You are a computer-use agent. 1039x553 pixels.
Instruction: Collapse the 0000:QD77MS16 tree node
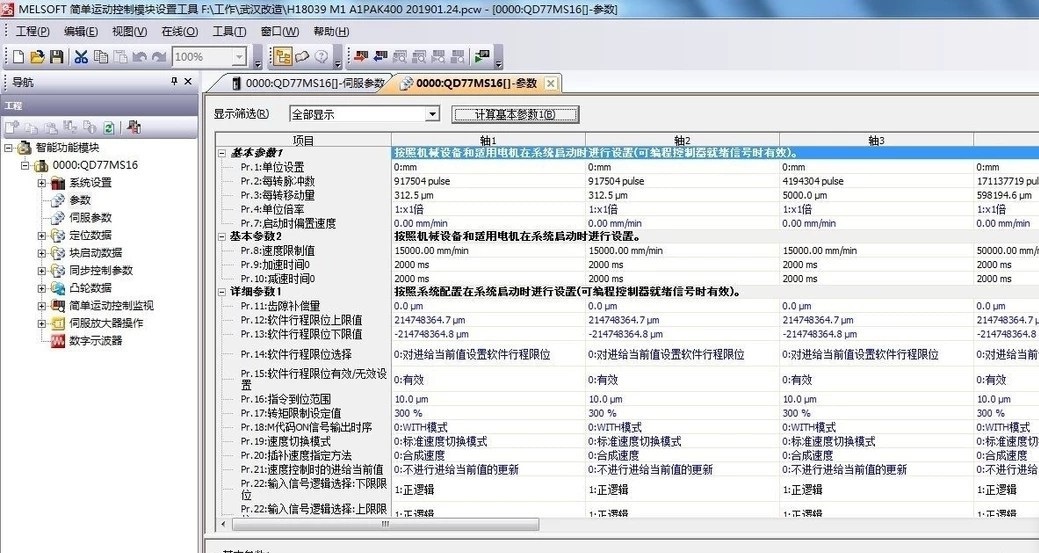(x=25, y=166)
